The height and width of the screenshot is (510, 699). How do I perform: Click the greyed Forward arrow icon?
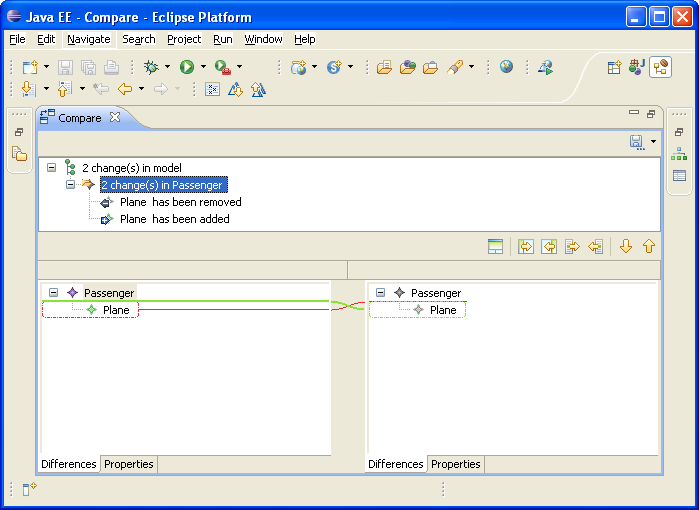coord(160,89)
